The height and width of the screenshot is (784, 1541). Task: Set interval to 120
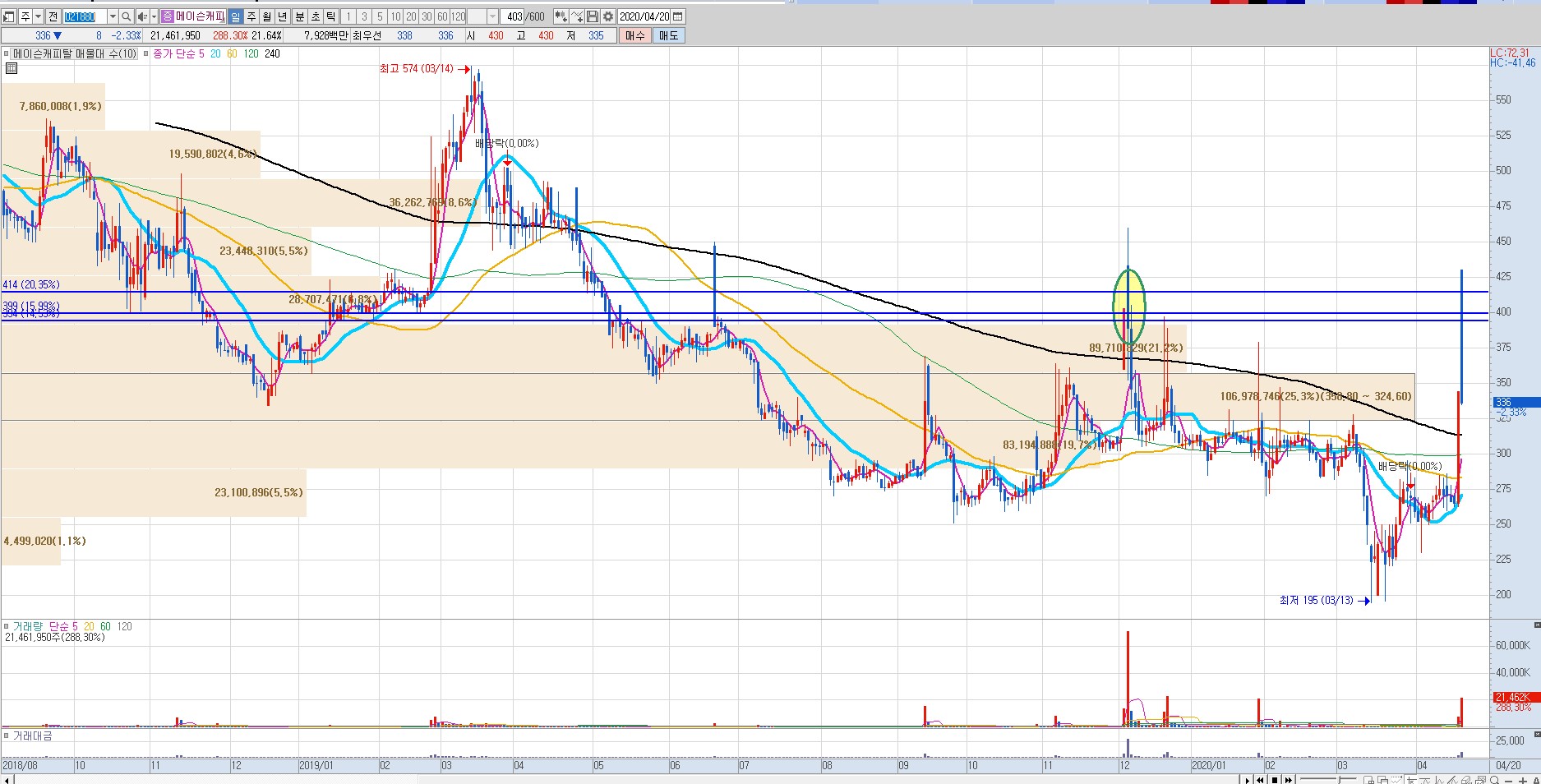click(459, 16)
